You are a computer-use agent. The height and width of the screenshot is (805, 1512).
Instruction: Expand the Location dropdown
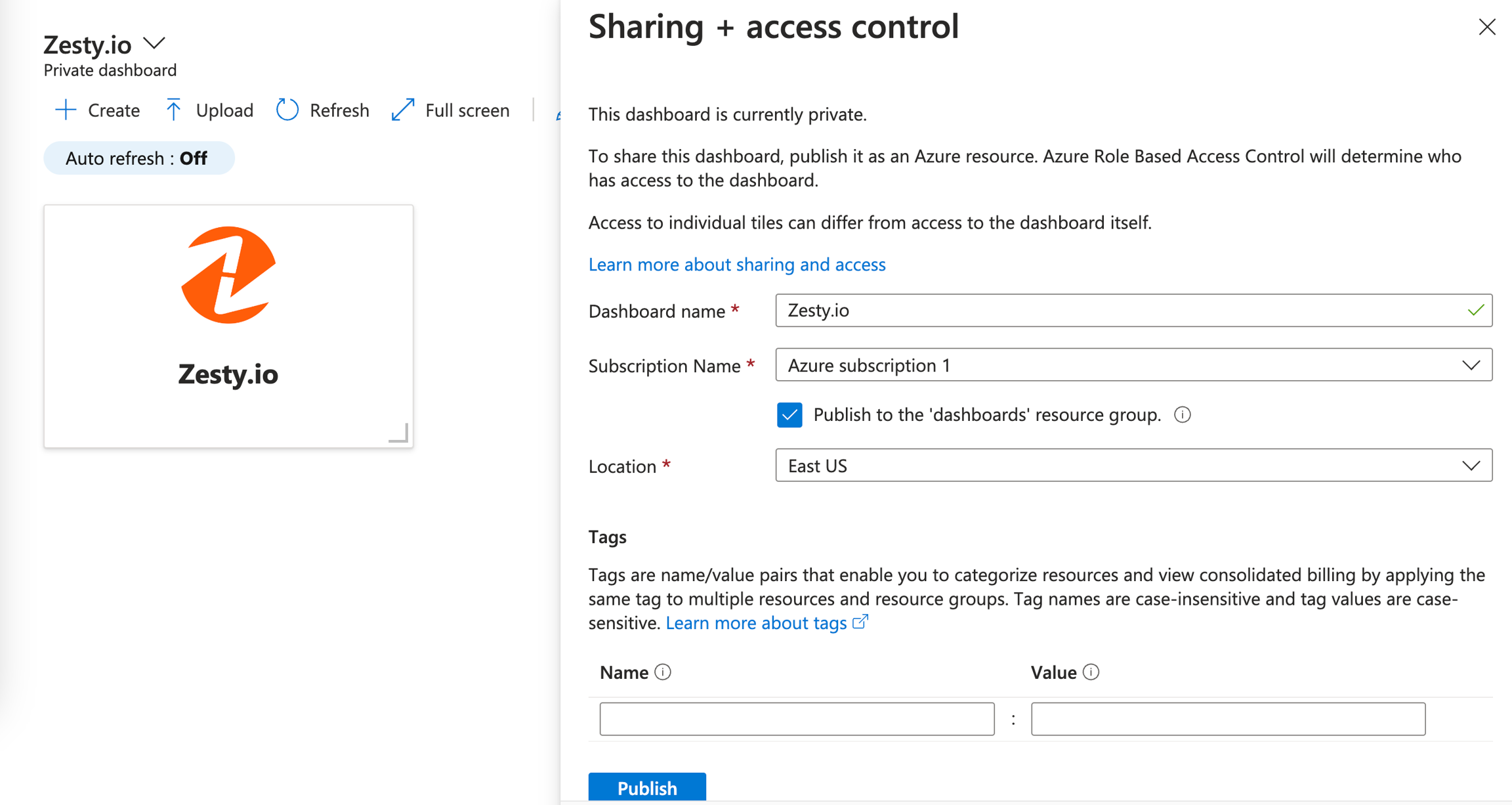tap(1133, 466)
